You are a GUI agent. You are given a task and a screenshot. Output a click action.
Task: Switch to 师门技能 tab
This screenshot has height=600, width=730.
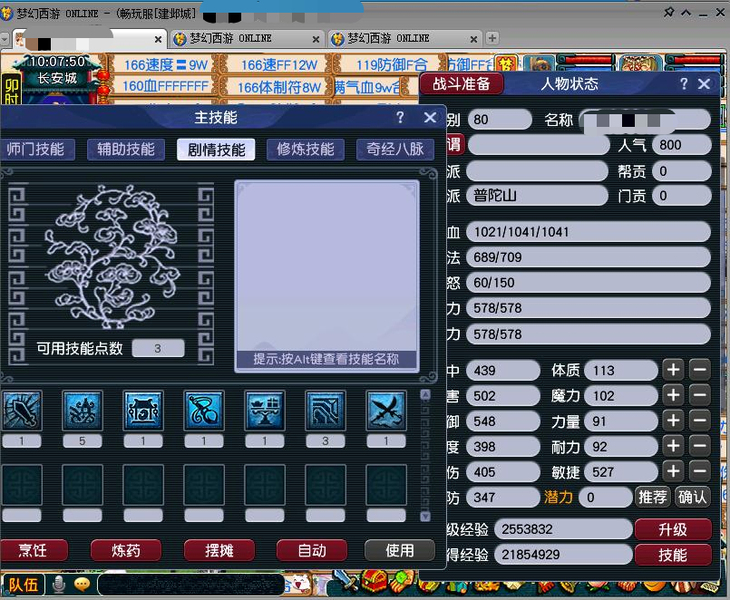36,149
